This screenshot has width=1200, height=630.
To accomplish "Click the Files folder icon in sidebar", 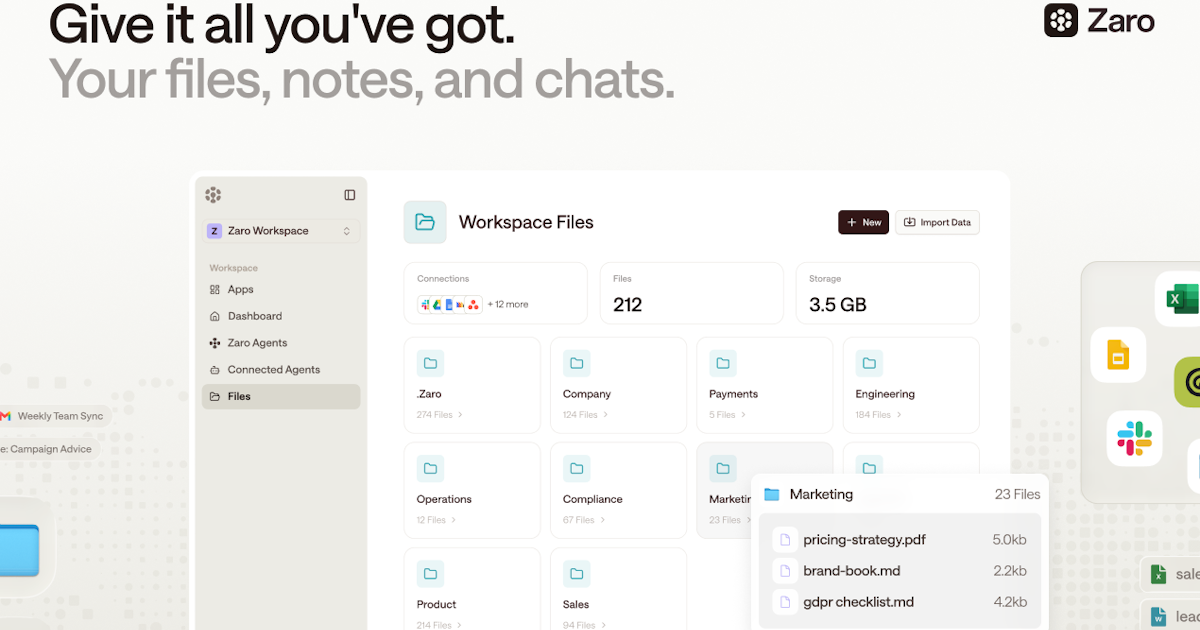I will pos(215,397).
